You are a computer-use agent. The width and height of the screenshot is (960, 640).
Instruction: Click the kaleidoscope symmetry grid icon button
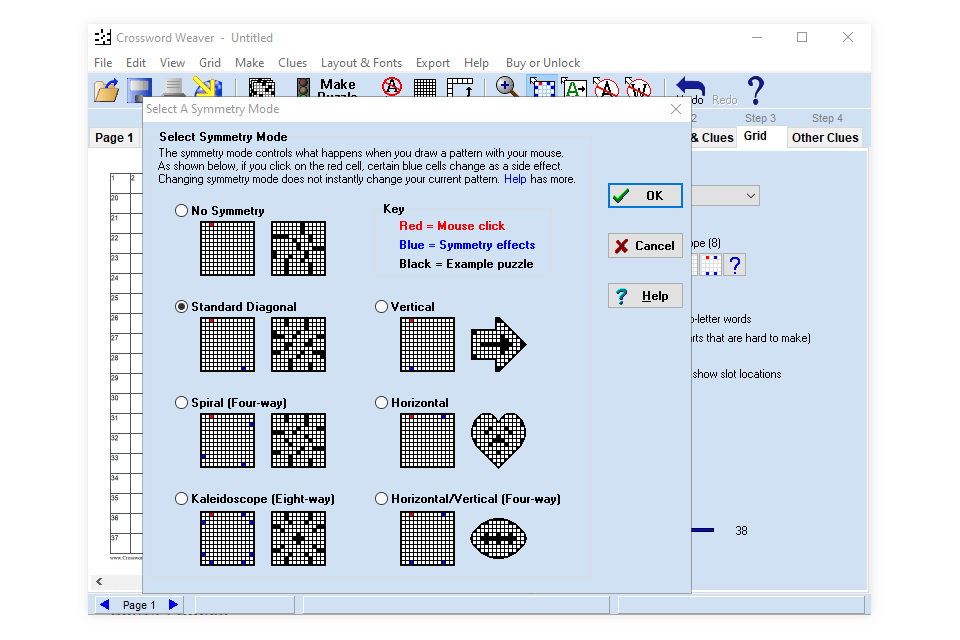click(711, 265)
